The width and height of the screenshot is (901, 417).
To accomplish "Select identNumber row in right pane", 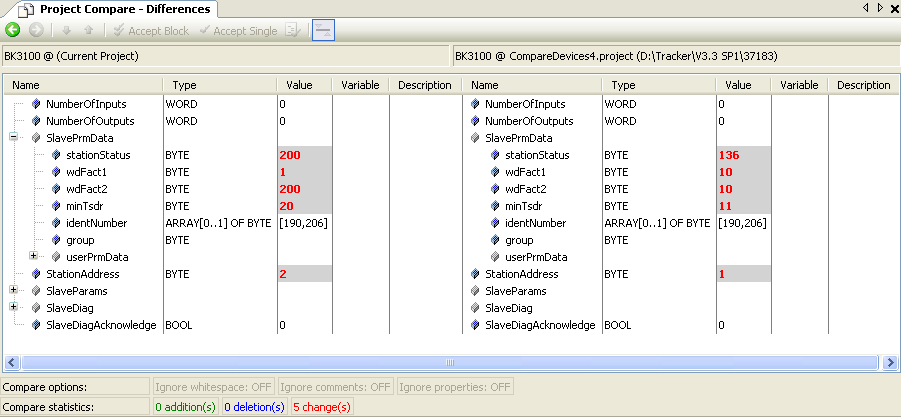I will tap(680, 223).
